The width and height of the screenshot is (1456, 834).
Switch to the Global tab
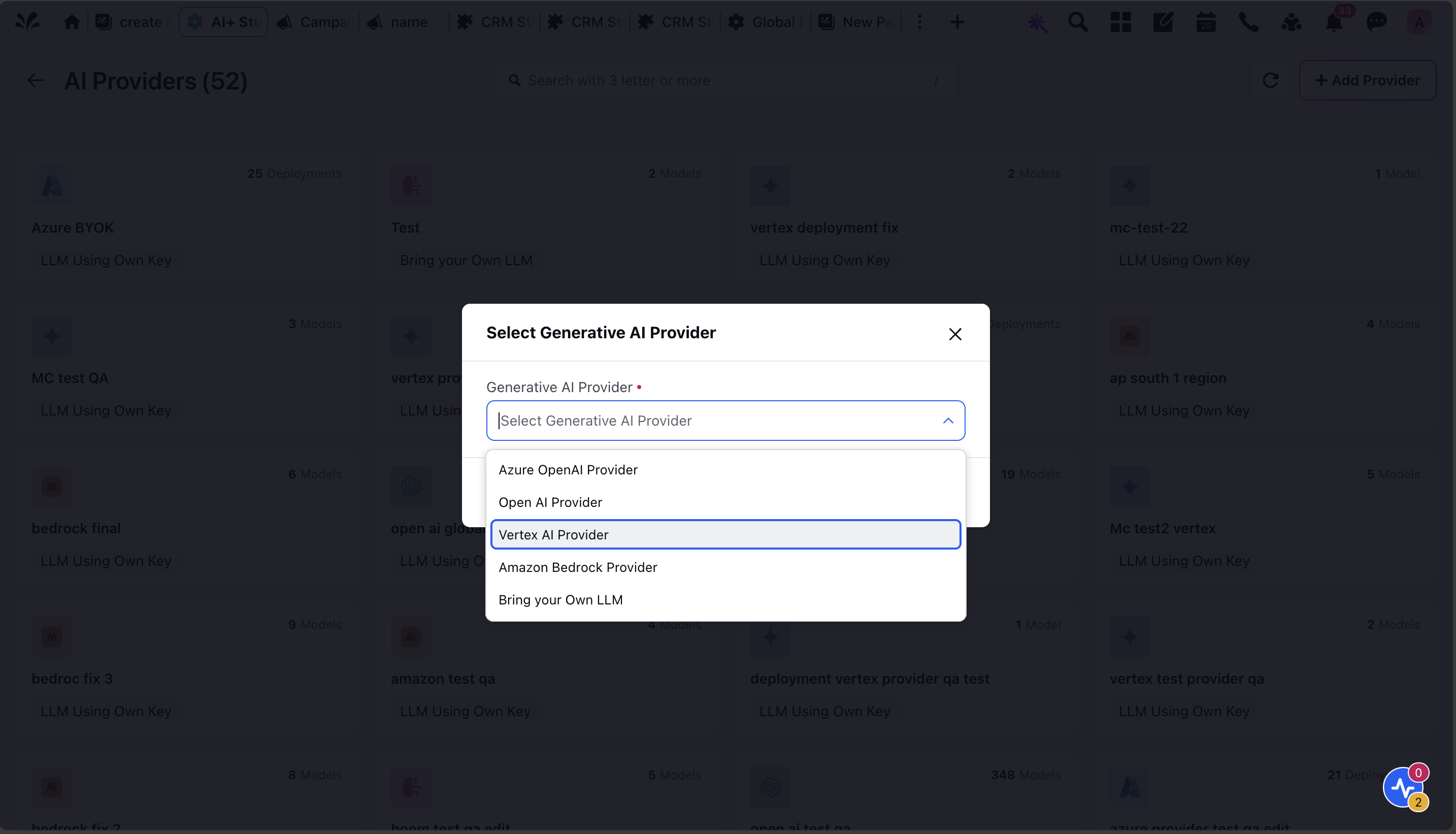766,22
